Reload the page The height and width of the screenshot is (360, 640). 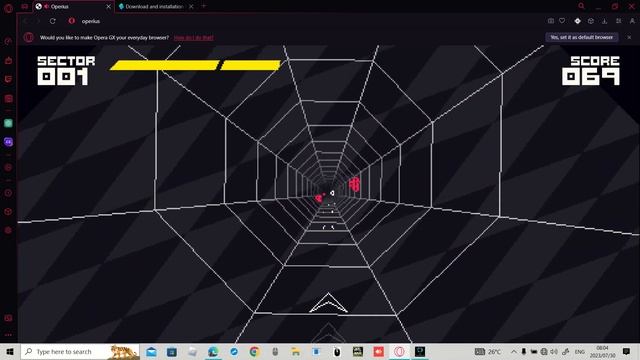[x=53, y=21]
